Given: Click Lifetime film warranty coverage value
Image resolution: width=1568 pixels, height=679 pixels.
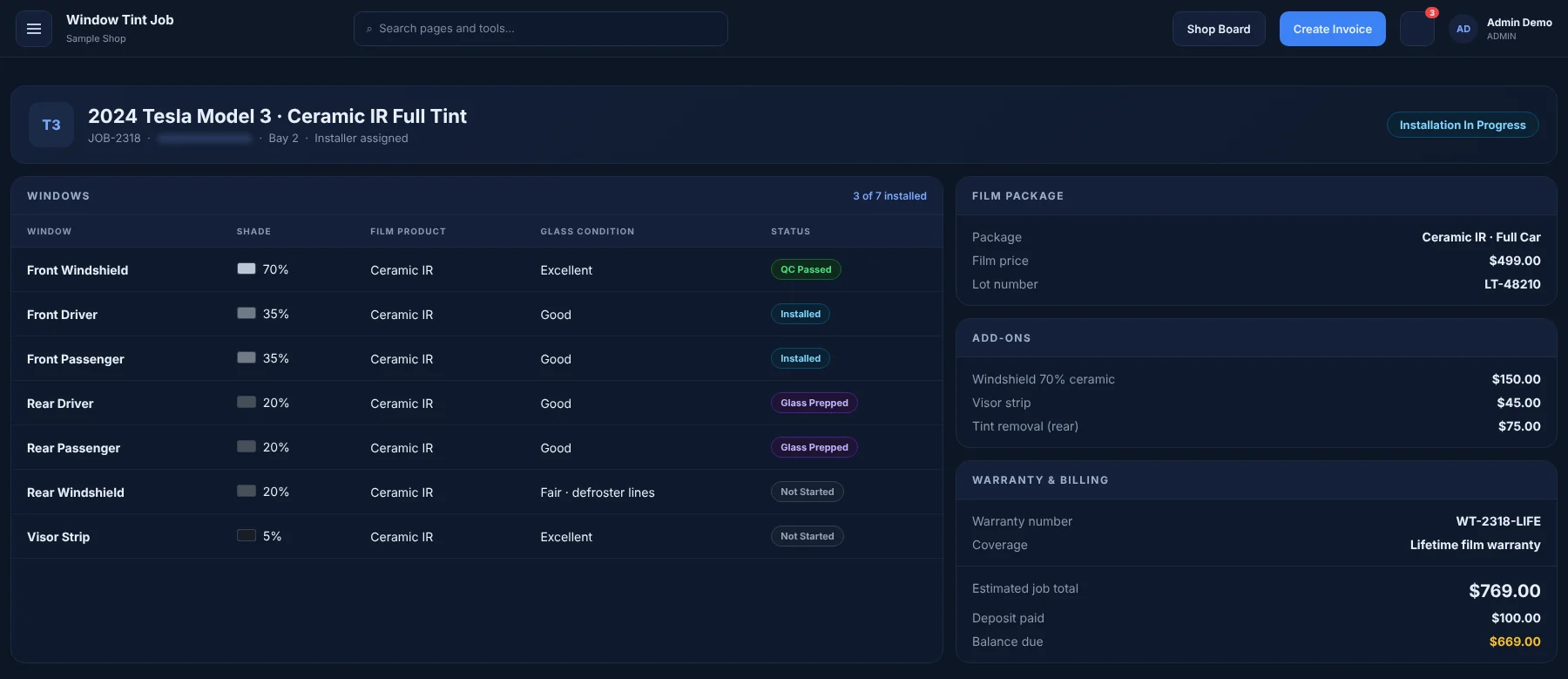Looking at the screenshot, I should 1476,545.
